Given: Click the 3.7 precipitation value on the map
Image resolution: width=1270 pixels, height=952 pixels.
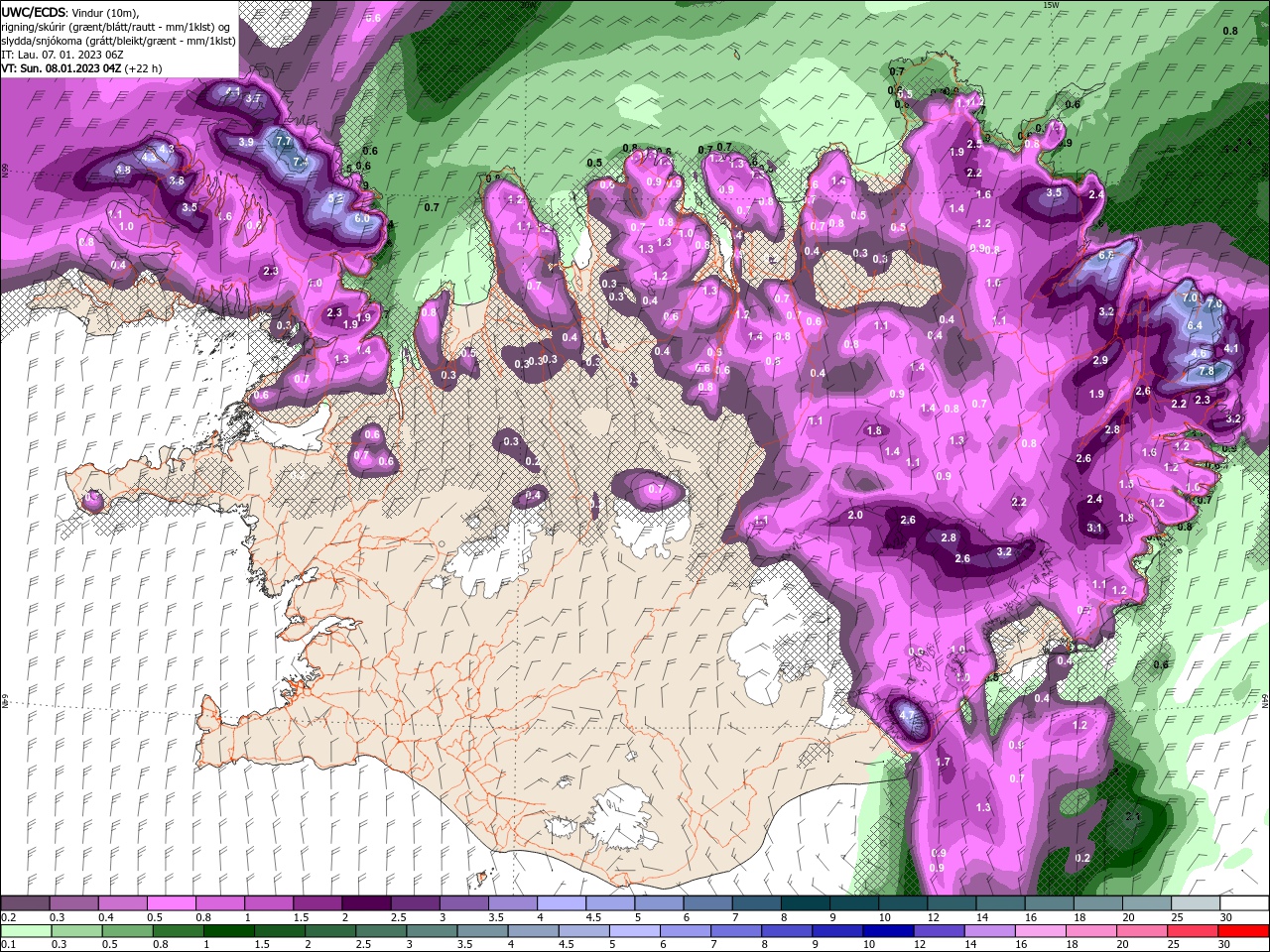Looking at the screenshot, I should tap(253, 98).
